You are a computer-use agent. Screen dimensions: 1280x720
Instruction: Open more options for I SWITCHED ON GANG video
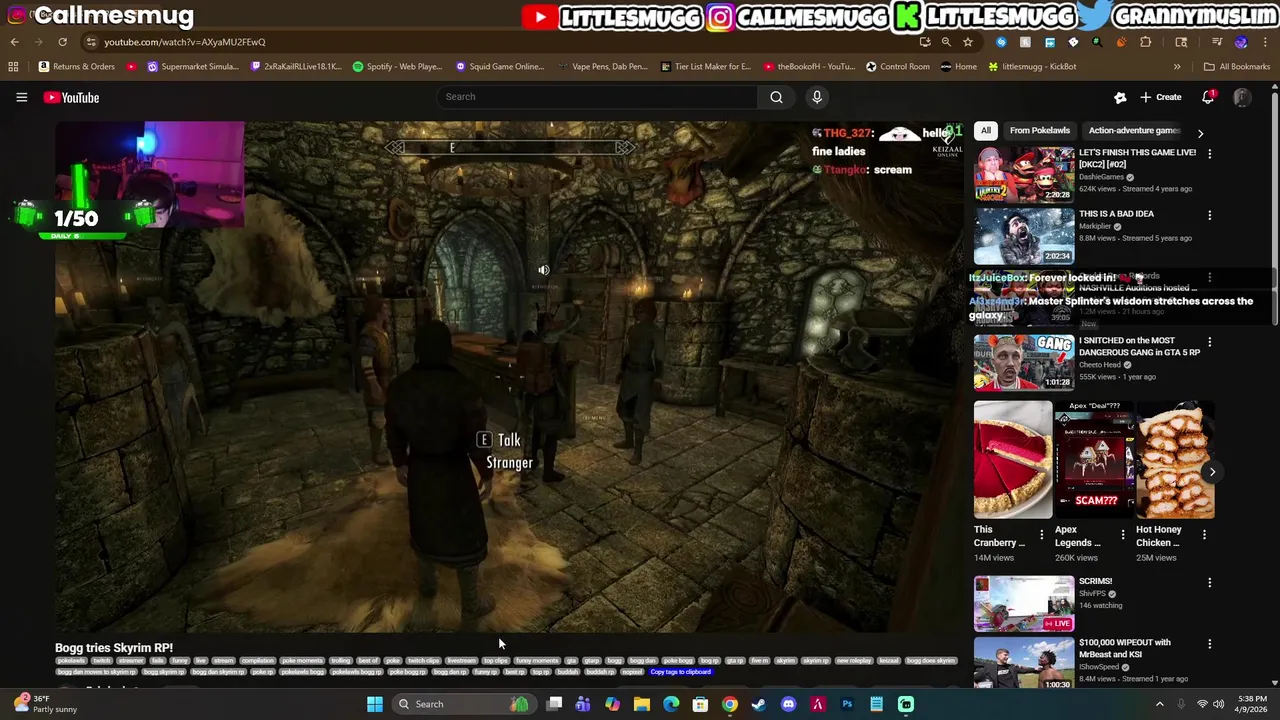1209,342
